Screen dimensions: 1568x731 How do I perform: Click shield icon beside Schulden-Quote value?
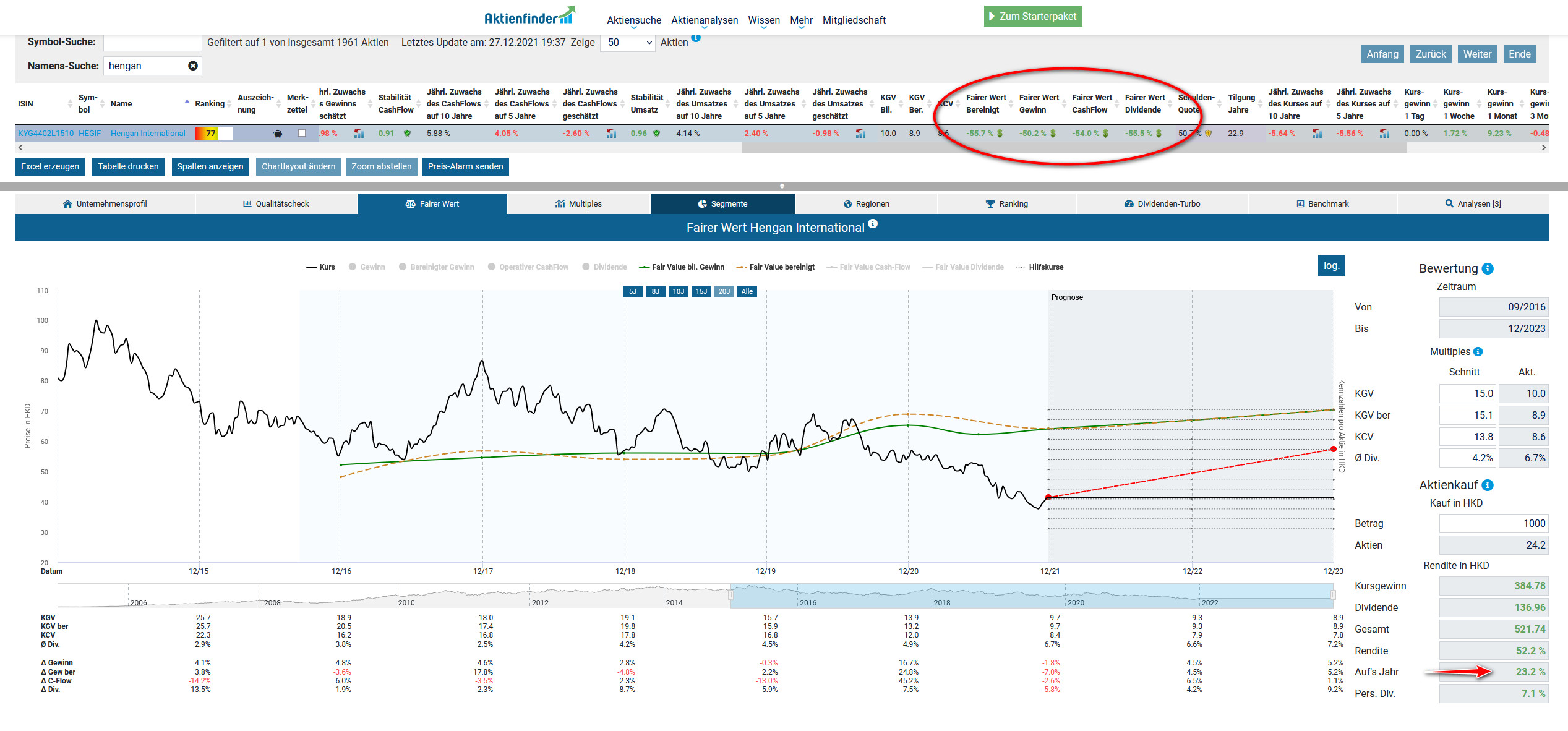coord(1208,134)
